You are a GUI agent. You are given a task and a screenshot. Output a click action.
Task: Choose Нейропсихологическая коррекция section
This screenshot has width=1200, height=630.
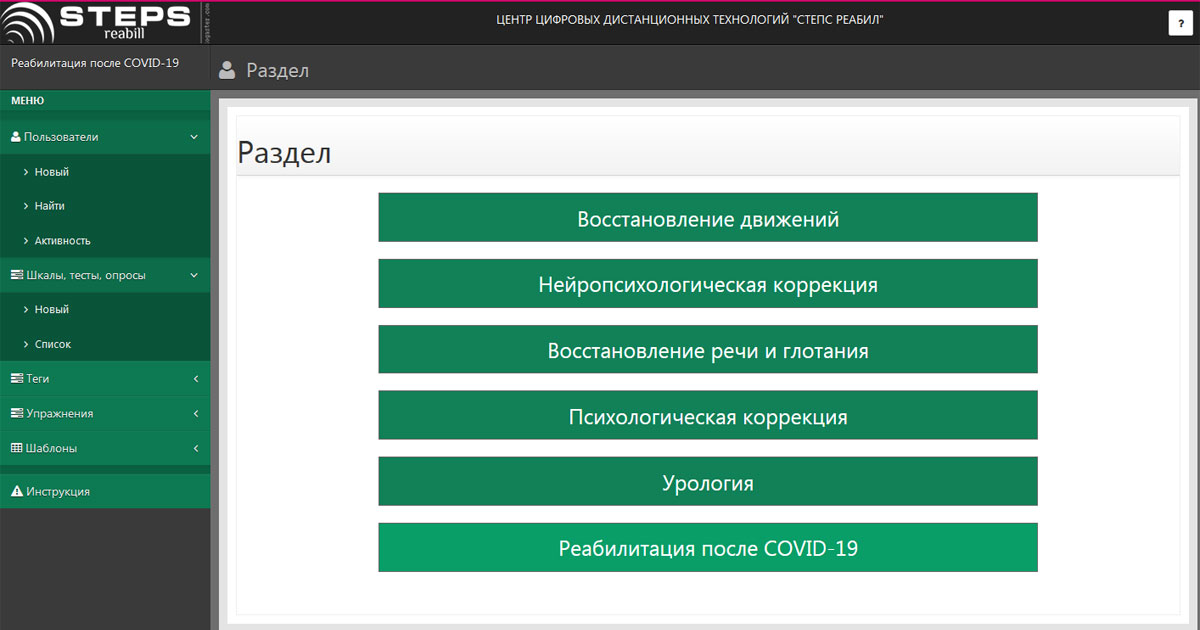[x=707, y=284]
